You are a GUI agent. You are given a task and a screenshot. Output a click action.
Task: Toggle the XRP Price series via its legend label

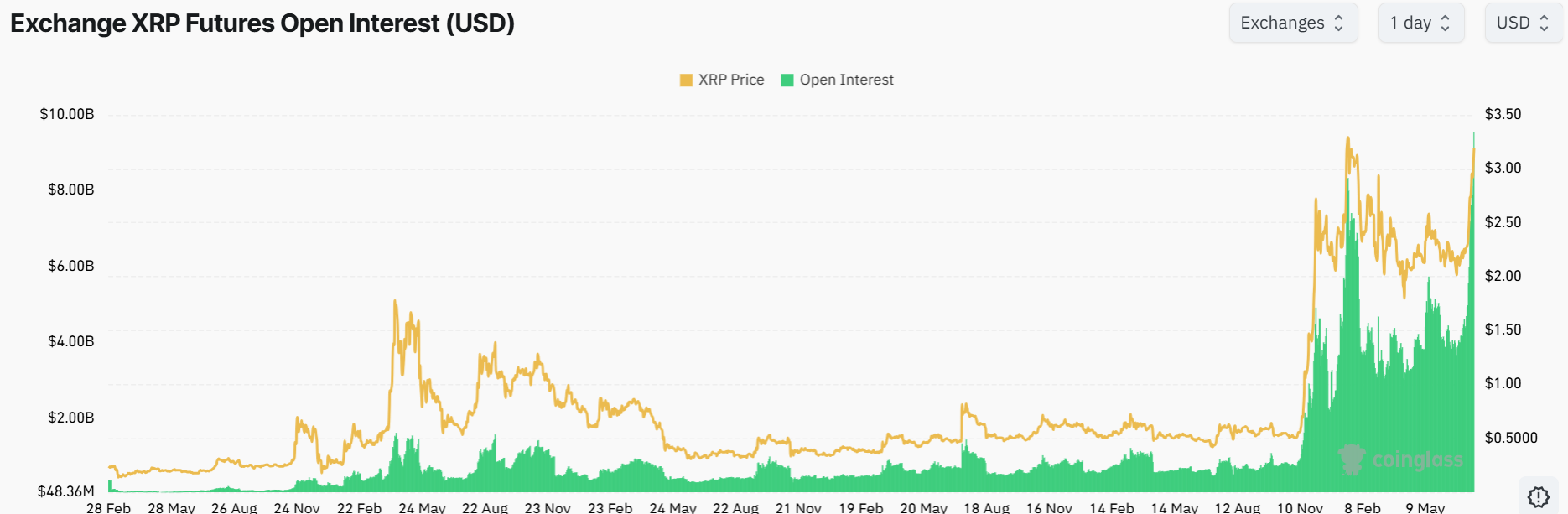731,79
